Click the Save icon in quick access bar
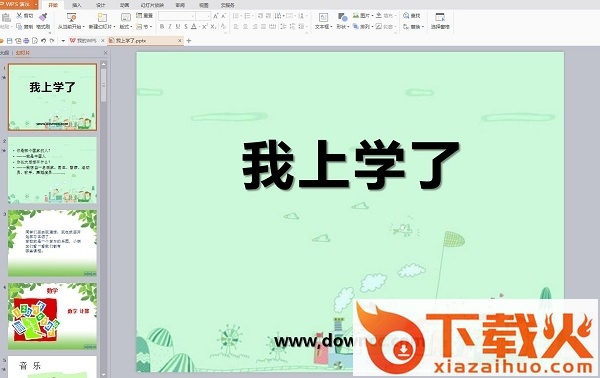Image resolution: width=600 pixels, height=378 pixels. pos(10,41)
